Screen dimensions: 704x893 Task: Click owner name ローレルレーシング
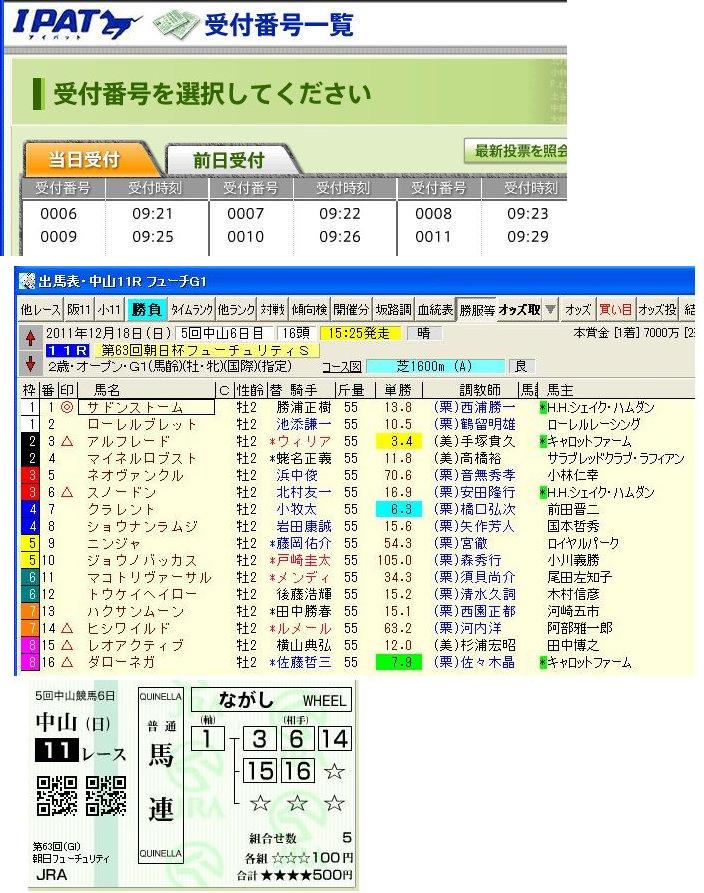point(594,424)
